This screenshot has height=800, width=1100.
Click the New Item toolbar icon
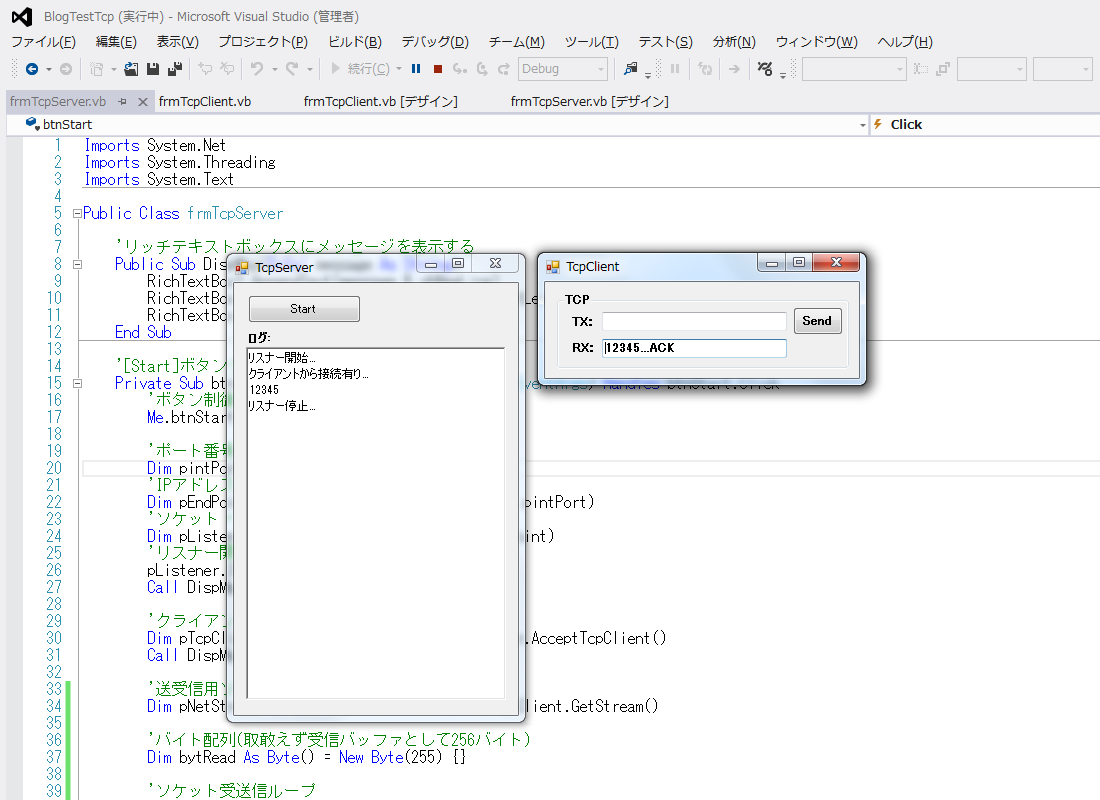(x=97, y=69)
